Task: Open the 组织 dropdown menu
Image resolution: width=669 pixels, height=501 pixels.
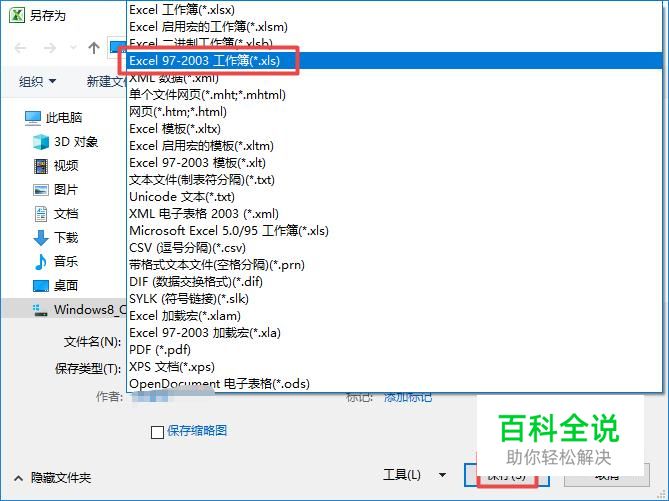Action: tap(38, 81)
